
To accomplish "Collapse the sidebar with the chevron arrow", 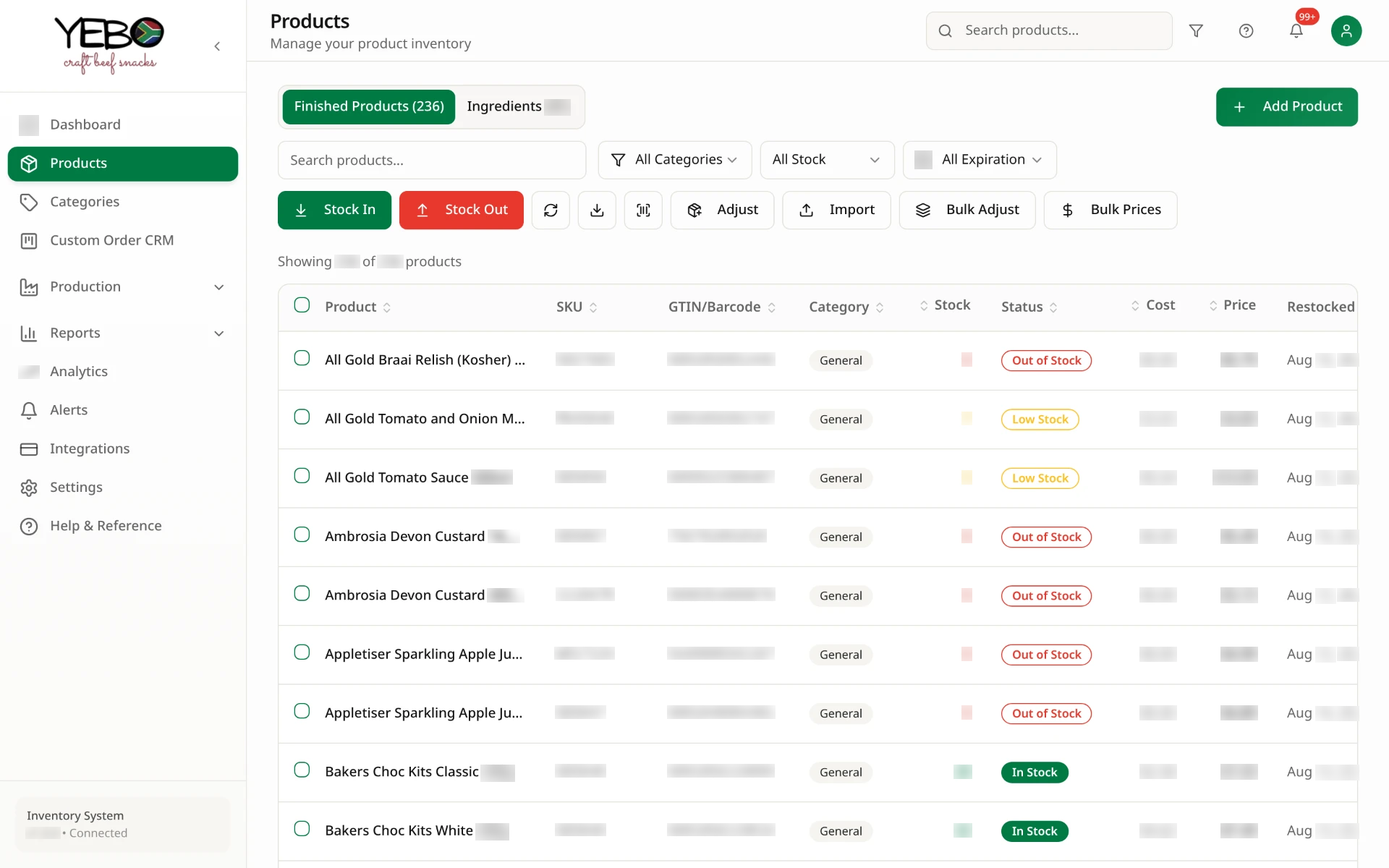I will coord(217,46).
